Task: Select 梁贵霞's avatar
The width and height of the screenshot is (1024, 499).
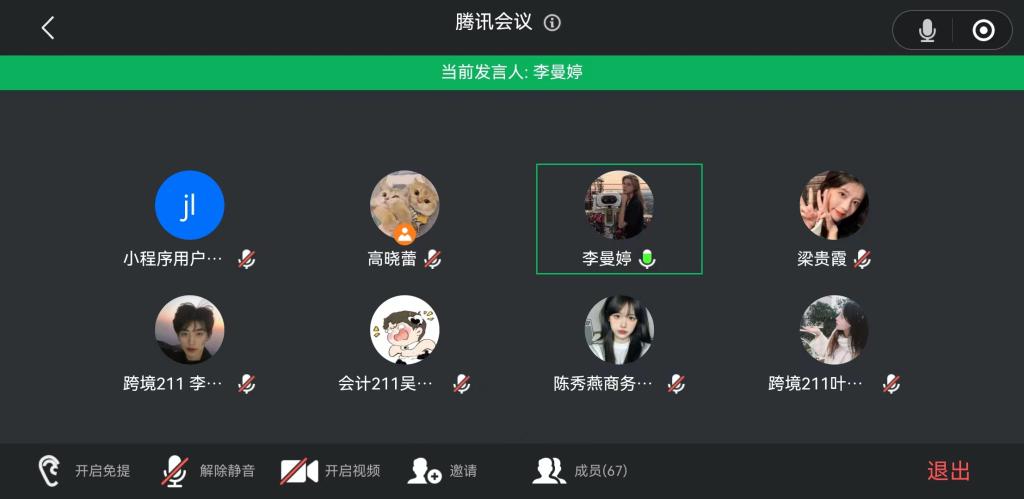Action: tap(834, 205)
